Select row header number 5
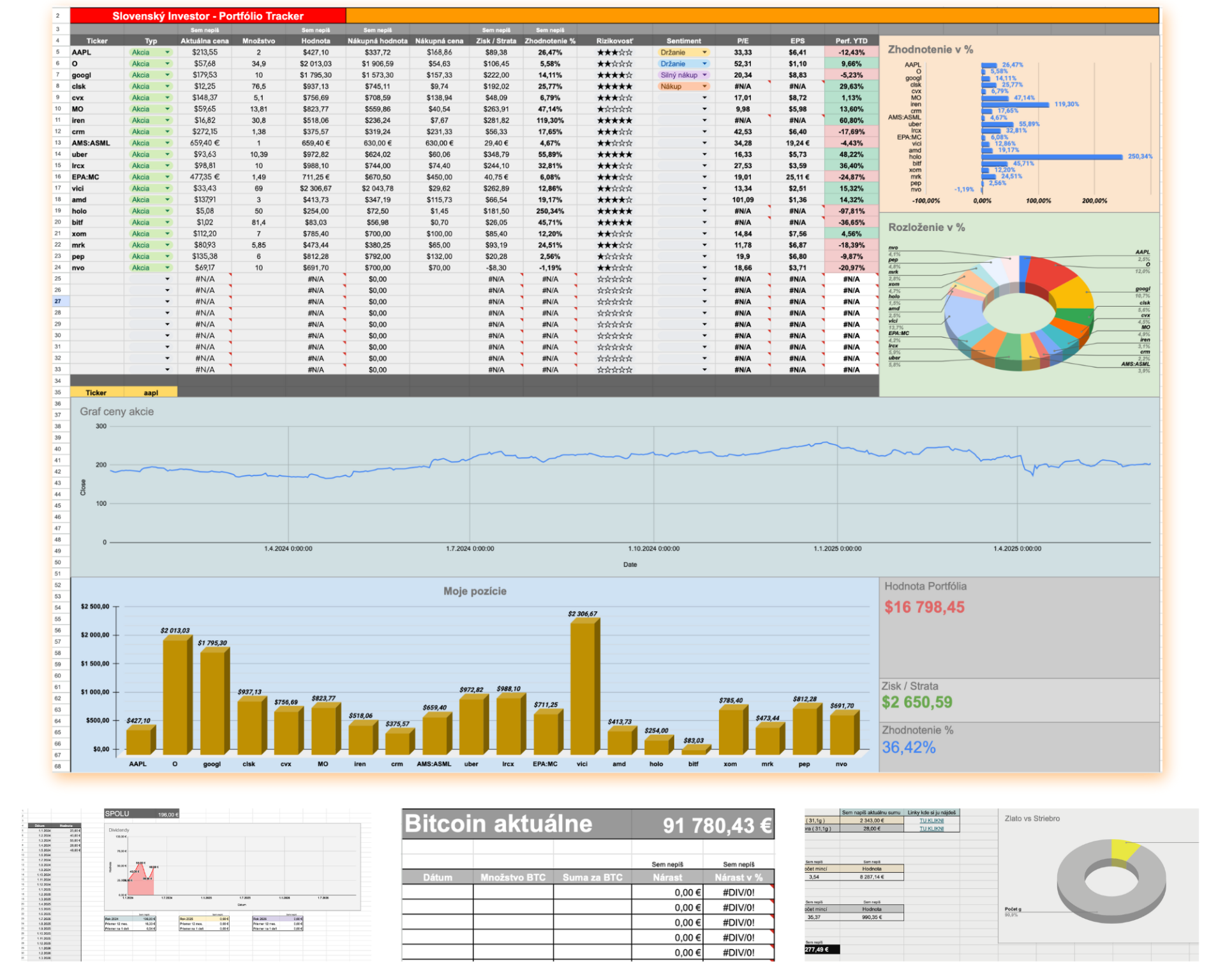The image size is (1225, 980). point(58,52)
